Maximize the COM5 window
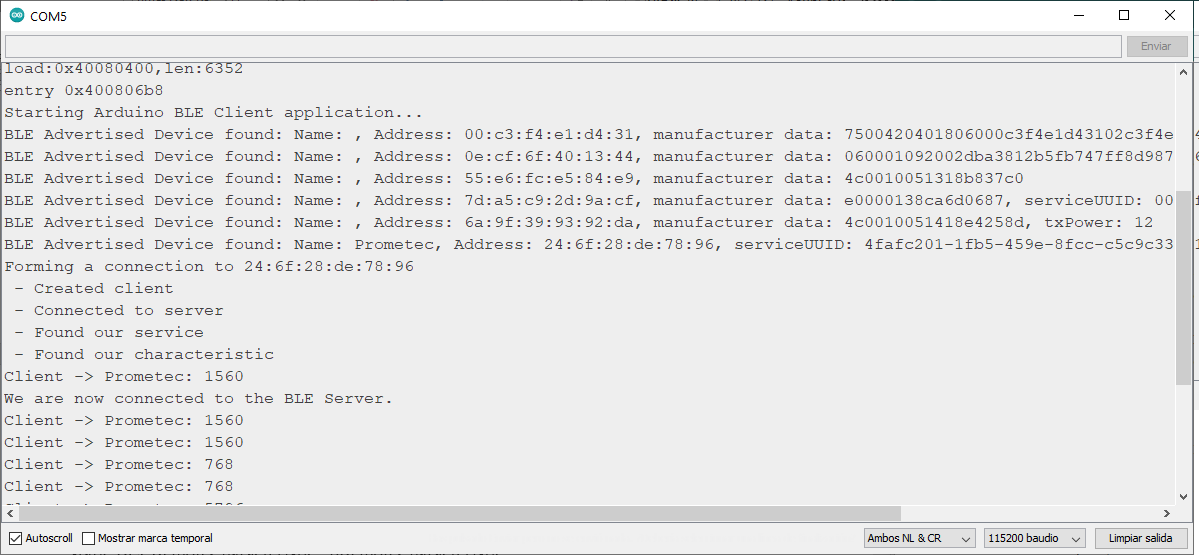 pos(1124,16)
